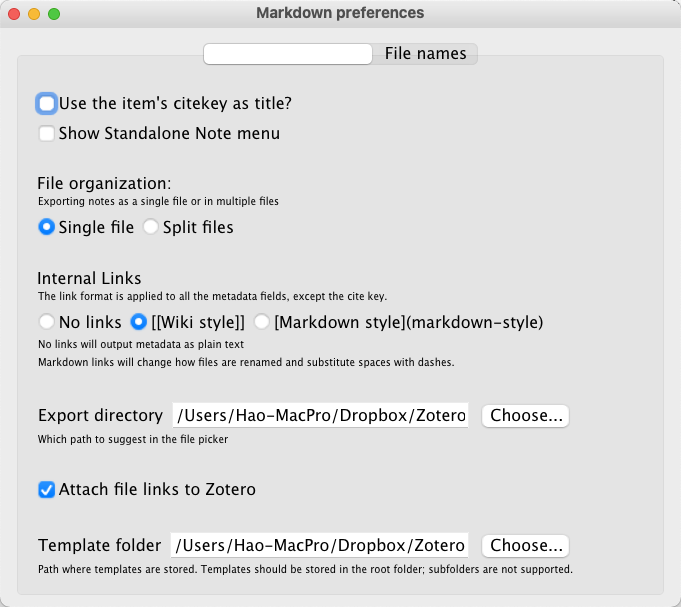The height and width of the screenshot is (607, 681).
Task: Switch to the File names tab
Action: coord(425,54)
